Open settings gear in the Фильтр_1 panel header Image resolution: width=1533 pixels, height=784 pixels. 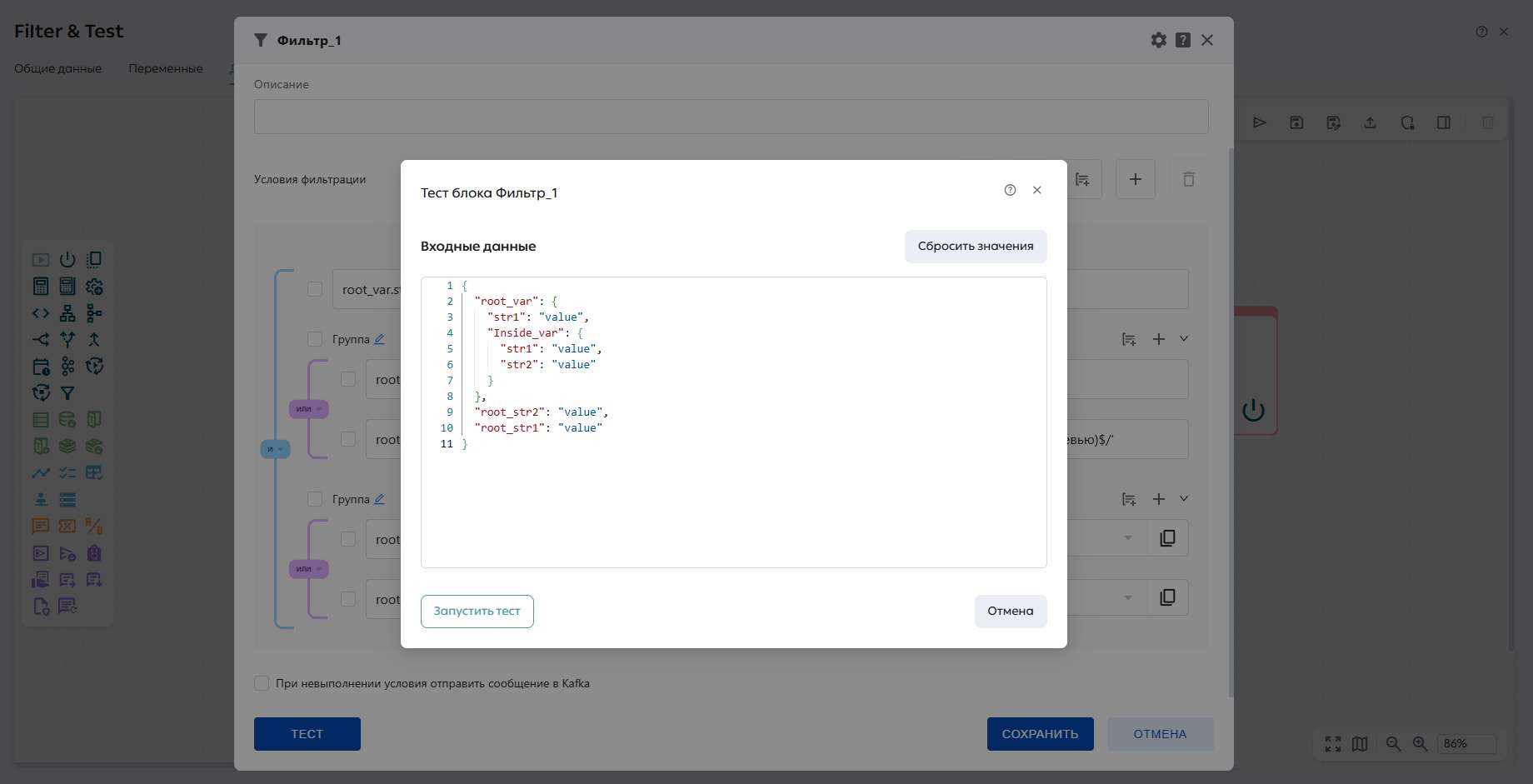coord(1159,40)
